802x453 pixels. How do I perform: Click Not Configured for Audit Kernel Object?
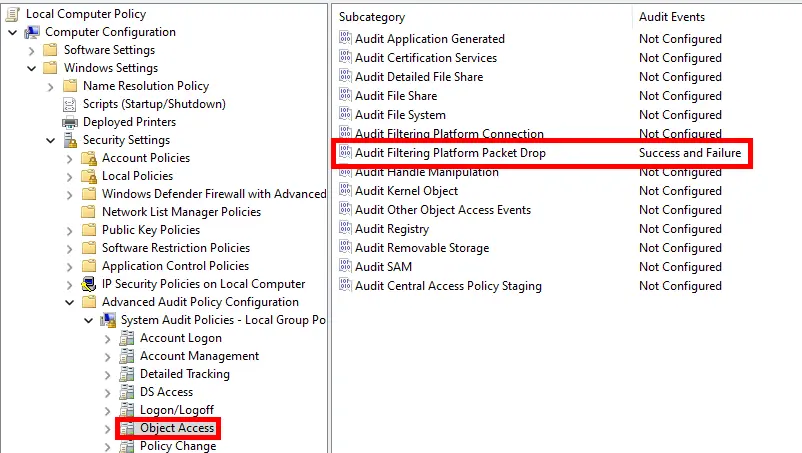[680, 191]
